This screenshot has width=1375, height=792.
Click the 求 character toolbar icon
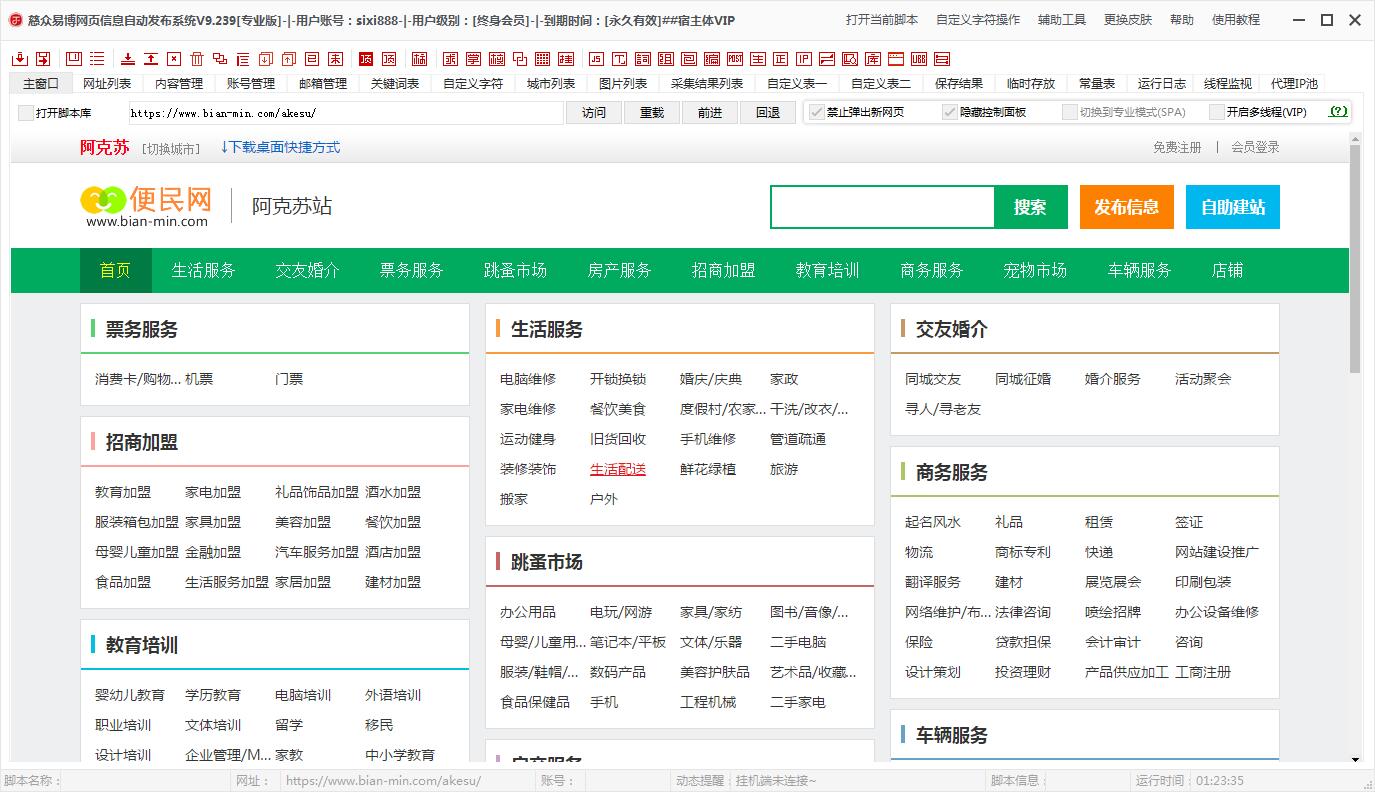tap(450, 59)
